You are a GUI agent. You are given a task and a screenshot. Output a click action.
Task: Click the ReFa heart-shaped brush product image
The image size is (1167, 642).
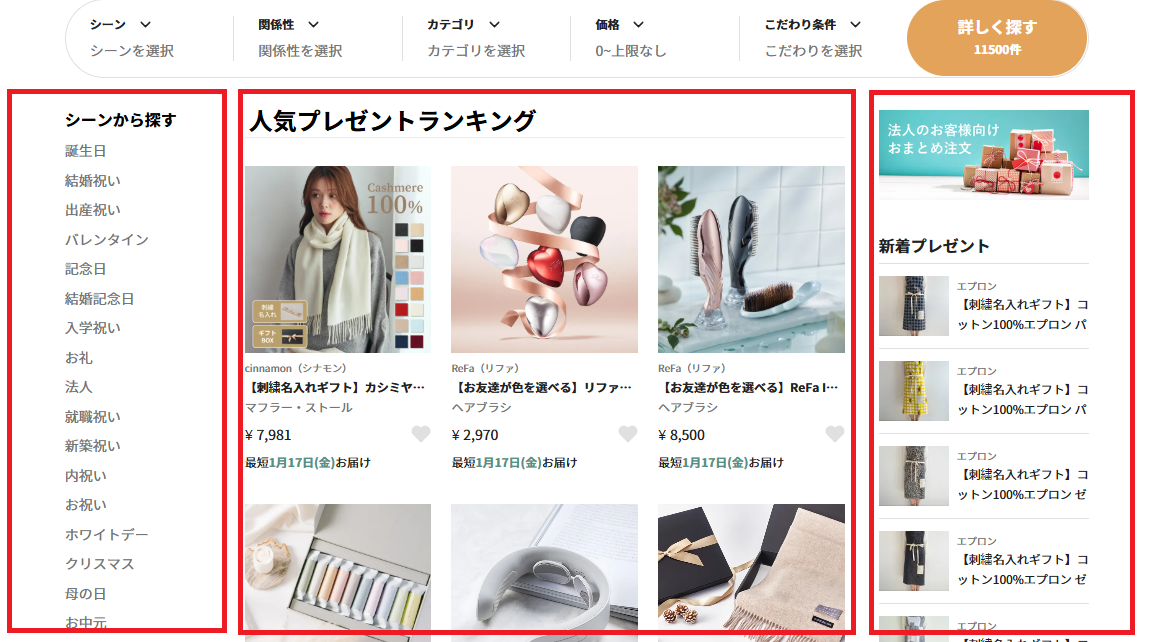pyautogui.click(x=543, y=259)
